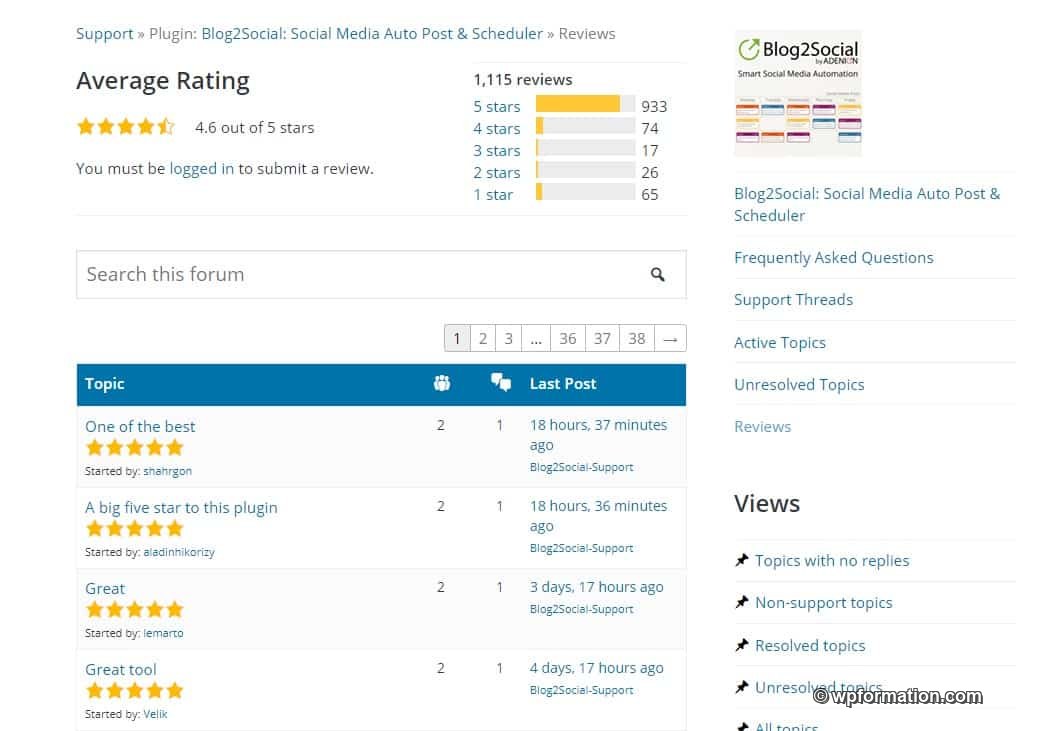Viewport: 1053px width, 731px height.
Task: Open Reviews in sidebar menu
Action: click(x=762, y=426)
